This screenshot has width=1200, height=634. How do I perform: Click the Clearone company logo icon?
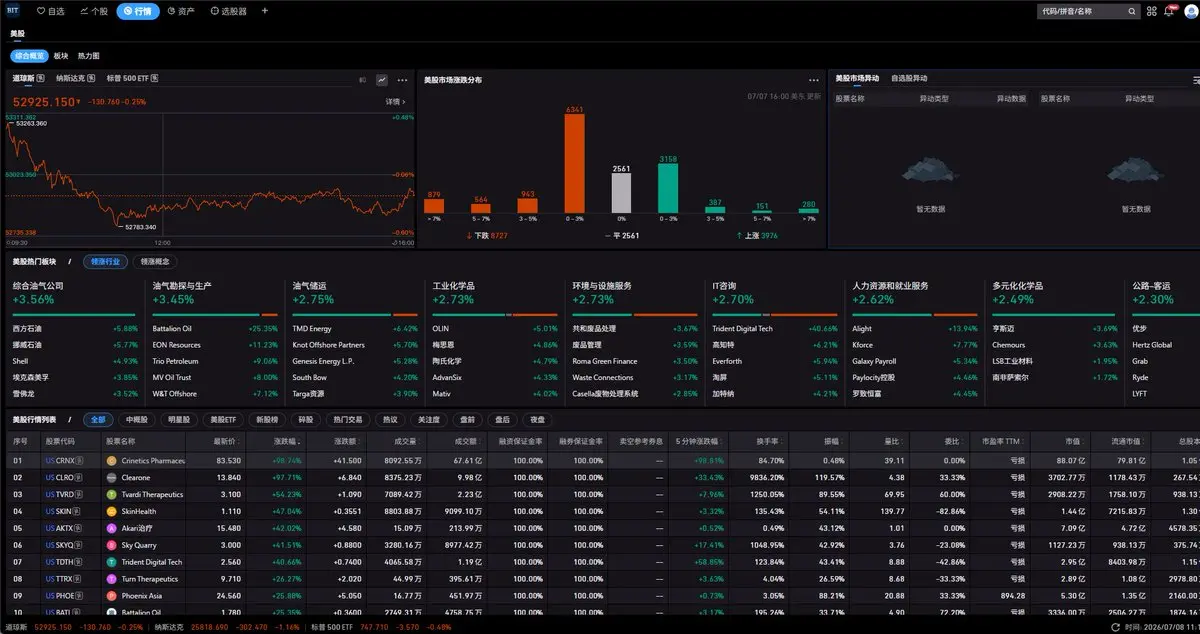[112, 478]
